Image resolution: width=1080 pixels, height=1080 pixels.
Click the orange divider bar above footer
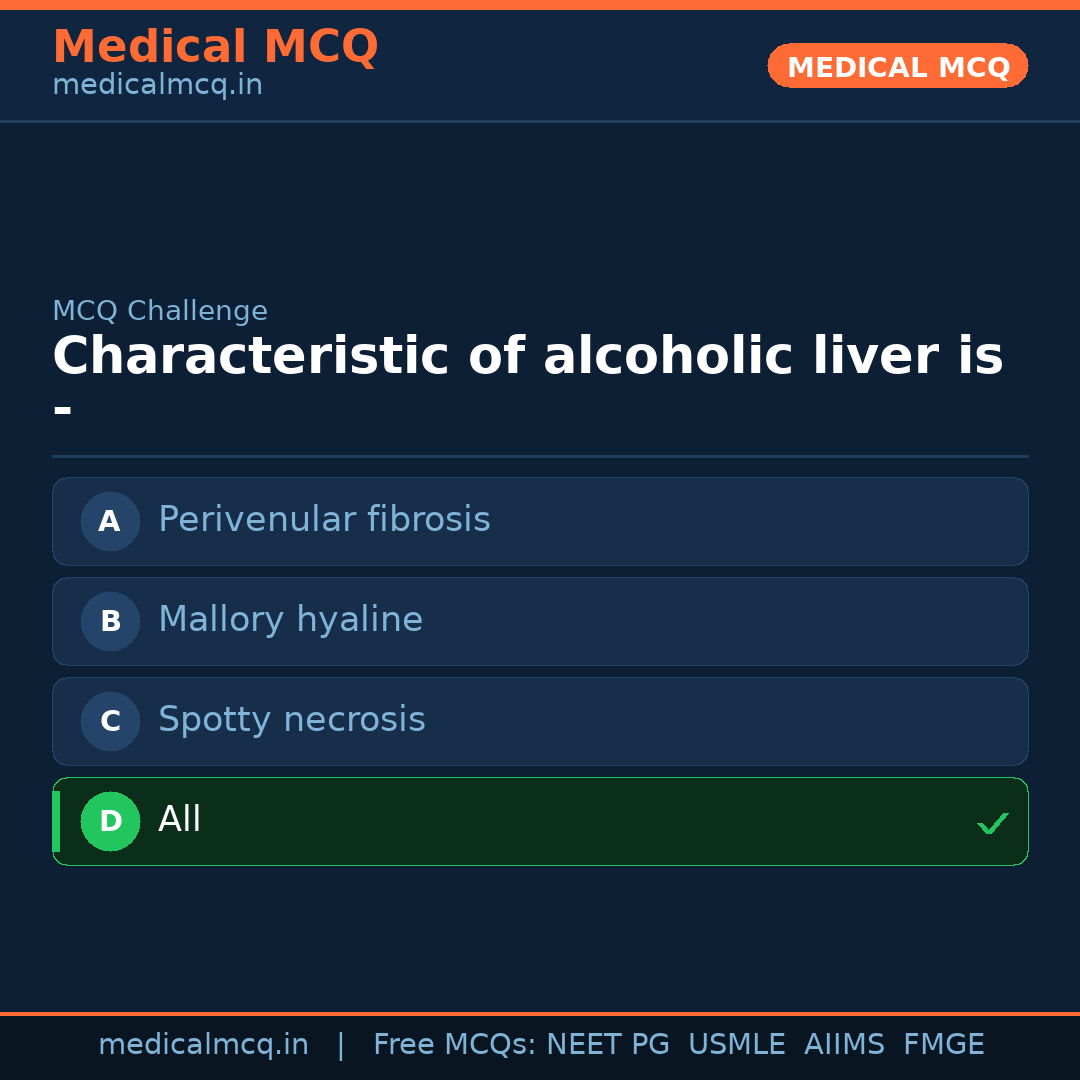click(540, 1012)
